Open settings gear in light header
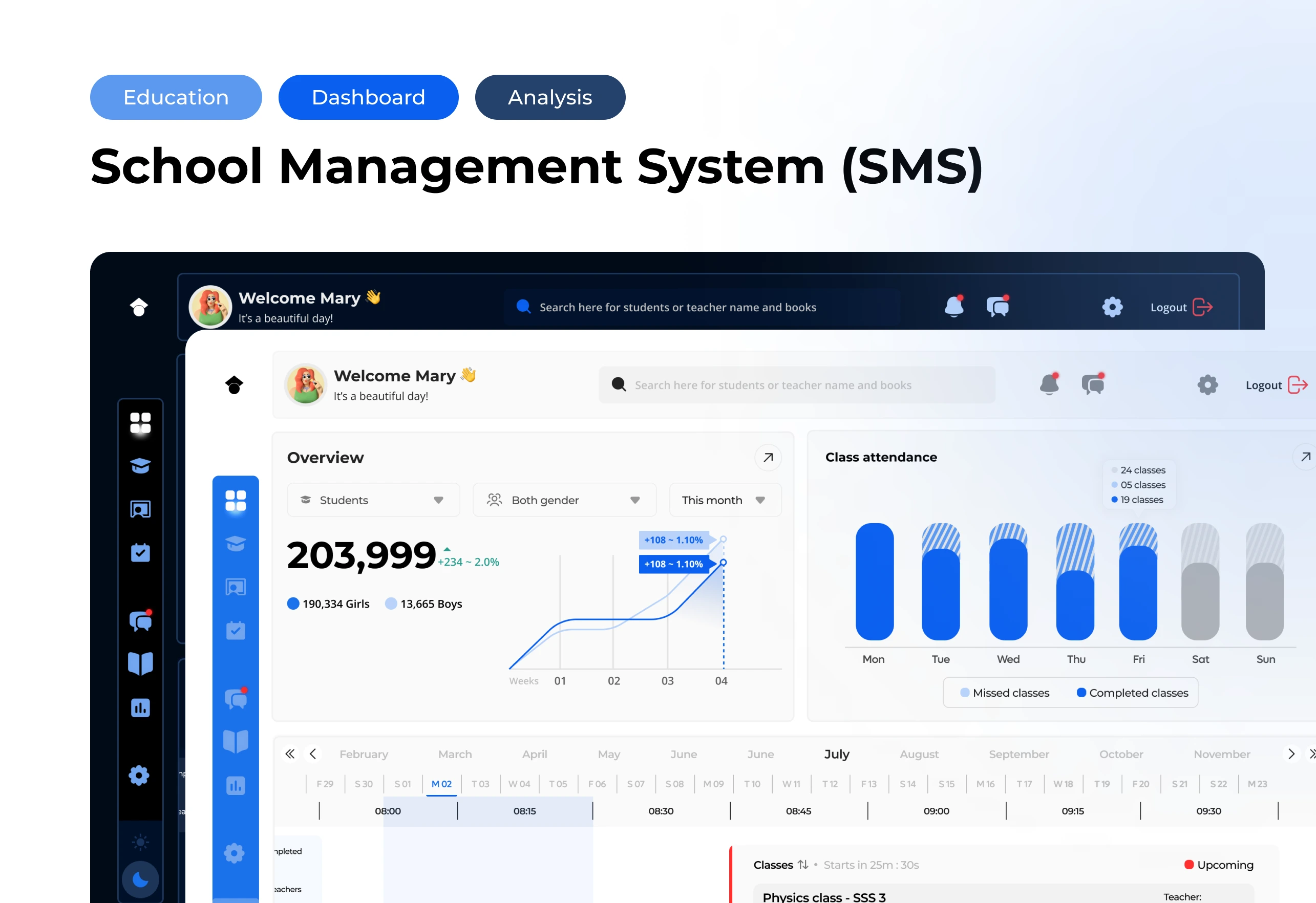This screenshot has height=903, width=1316. click(1207, 385)
